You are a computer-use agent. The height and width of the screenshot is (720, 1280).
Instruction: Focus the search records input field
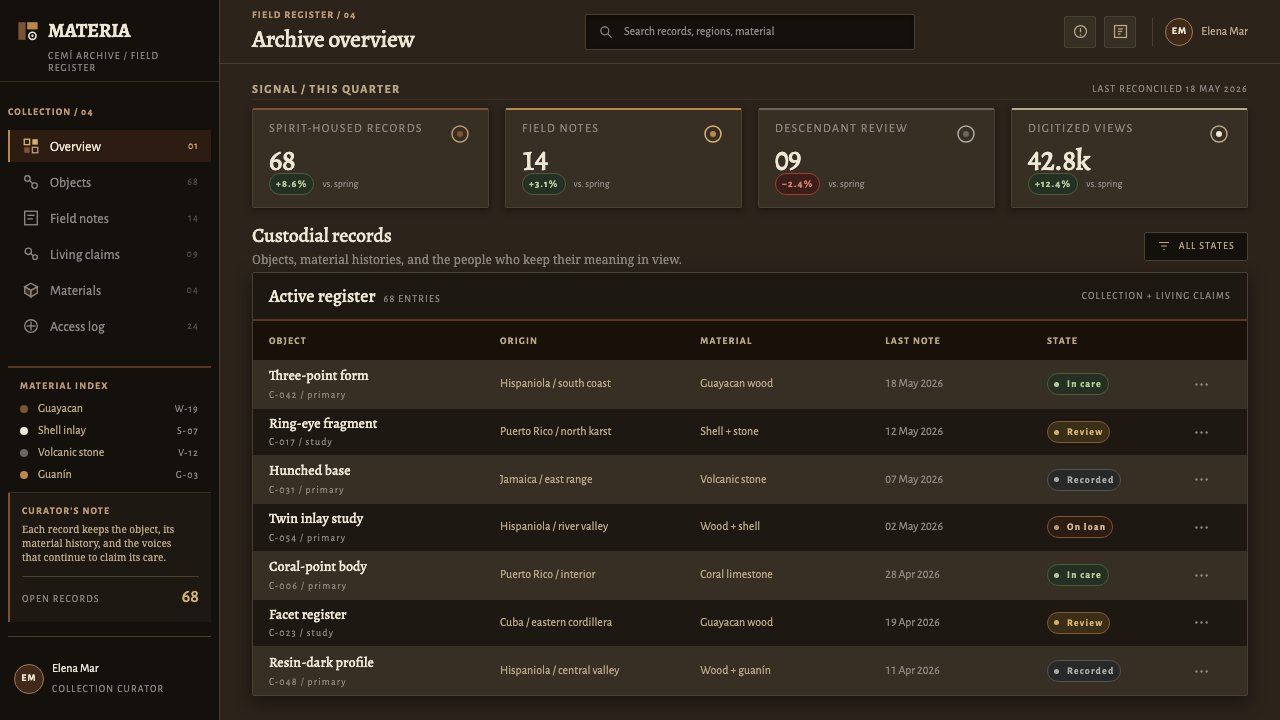click(x=750, y=32)
